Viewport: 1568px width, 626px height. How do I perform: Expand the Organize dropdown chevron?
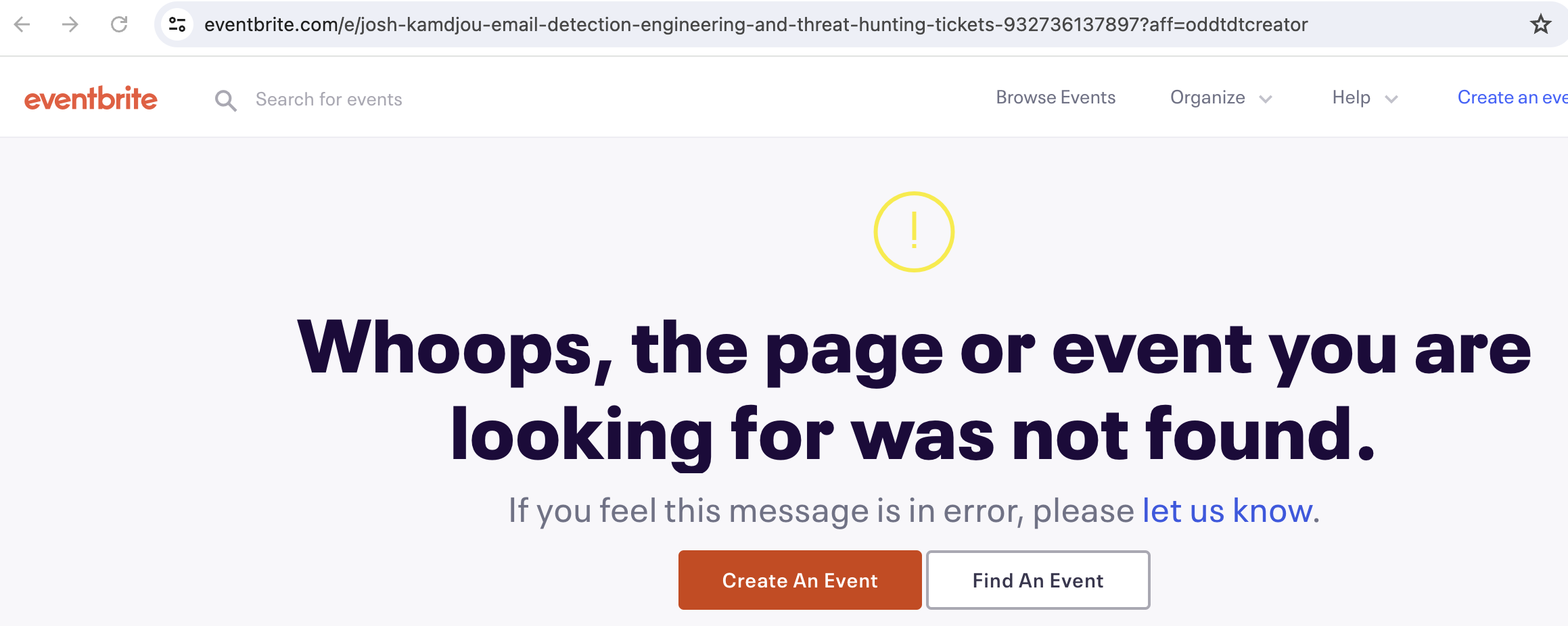(x=1266, y=99)
